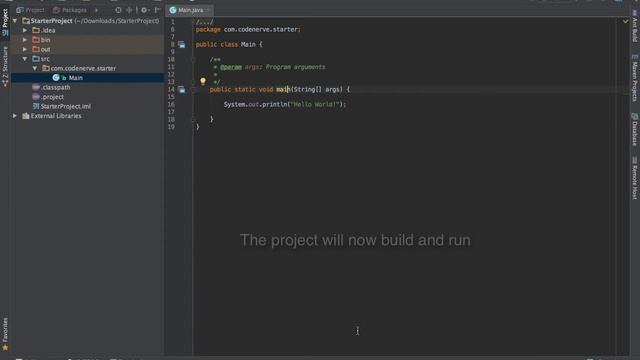The width and height of the screenshot is (640, 360).
Task: Open the Maven Projects side panel
Action: [635, 78]
